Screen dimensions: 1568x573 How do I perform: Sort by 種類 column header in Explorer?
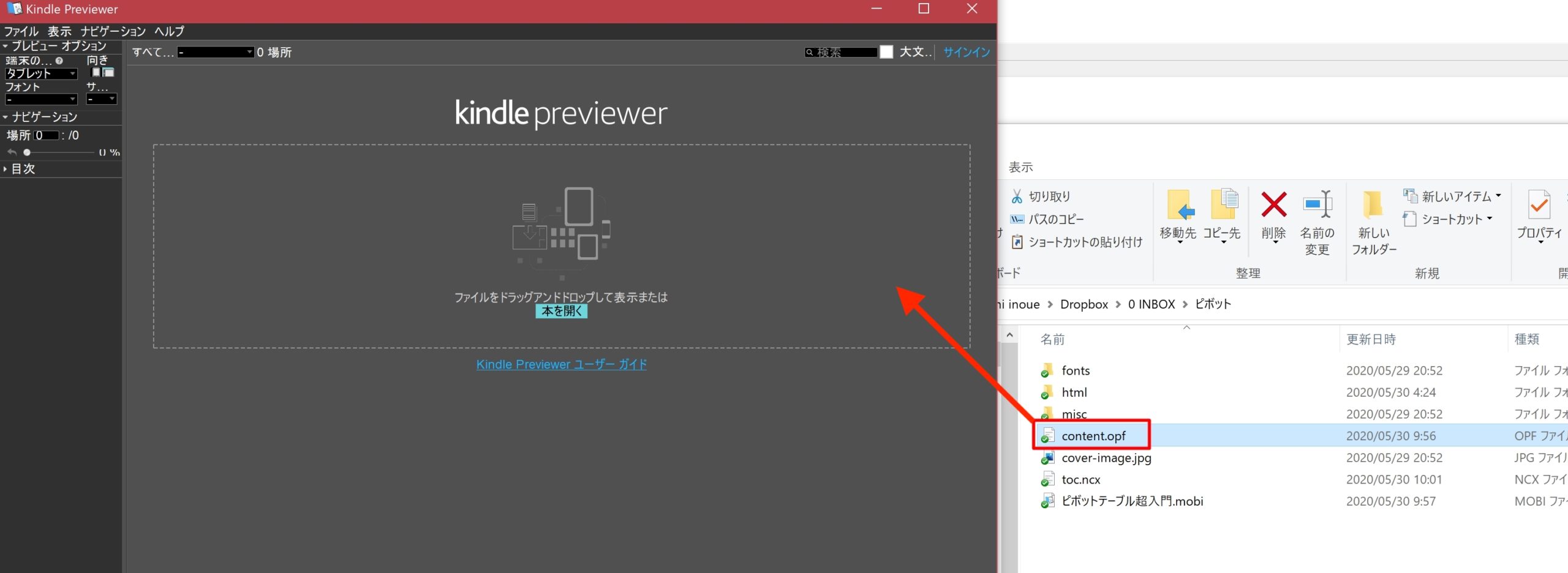[x=1527, y=339]
